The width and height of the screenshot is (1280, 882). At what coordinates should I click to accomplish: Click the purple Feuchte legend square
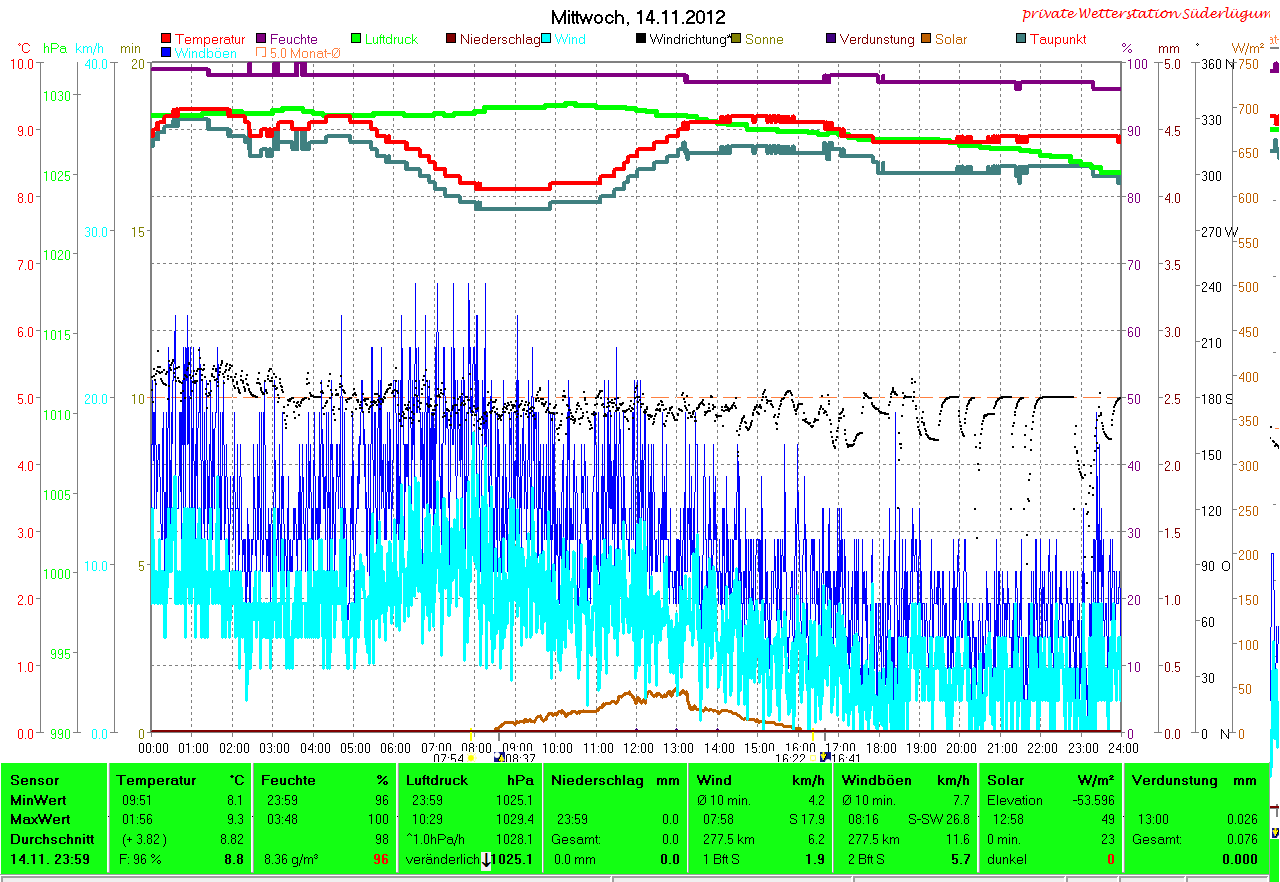click(263, 40)
